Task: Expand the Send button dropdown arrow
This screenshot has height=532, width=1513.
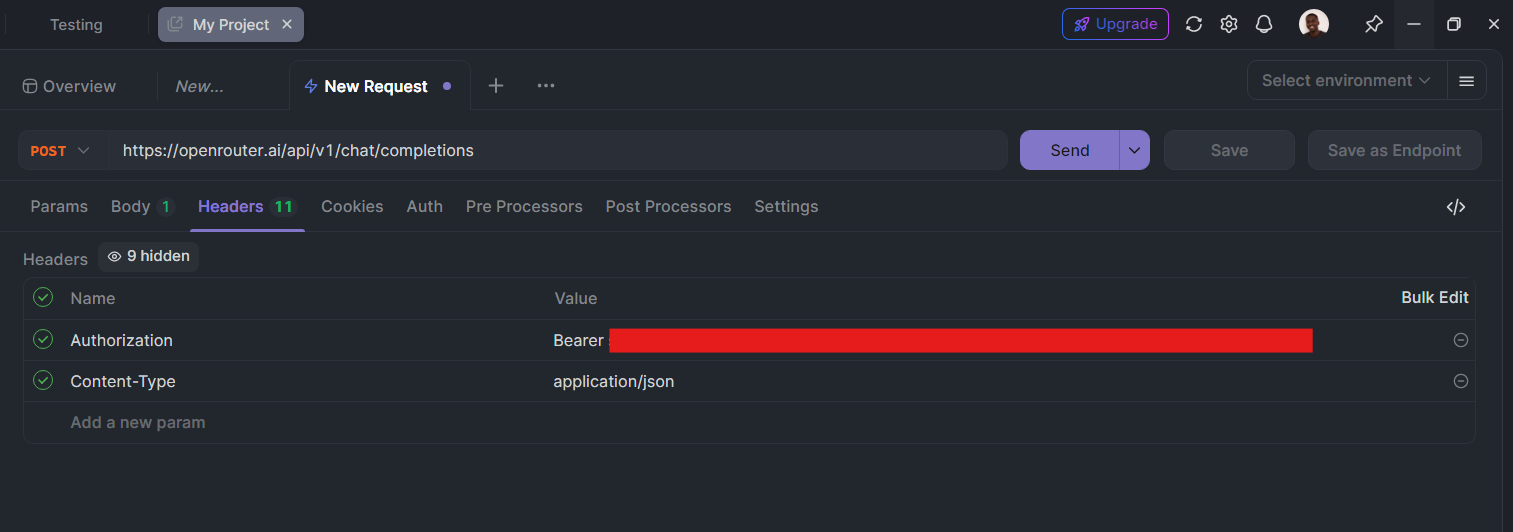Action: pyautogui.click(x=1134, y=150)
